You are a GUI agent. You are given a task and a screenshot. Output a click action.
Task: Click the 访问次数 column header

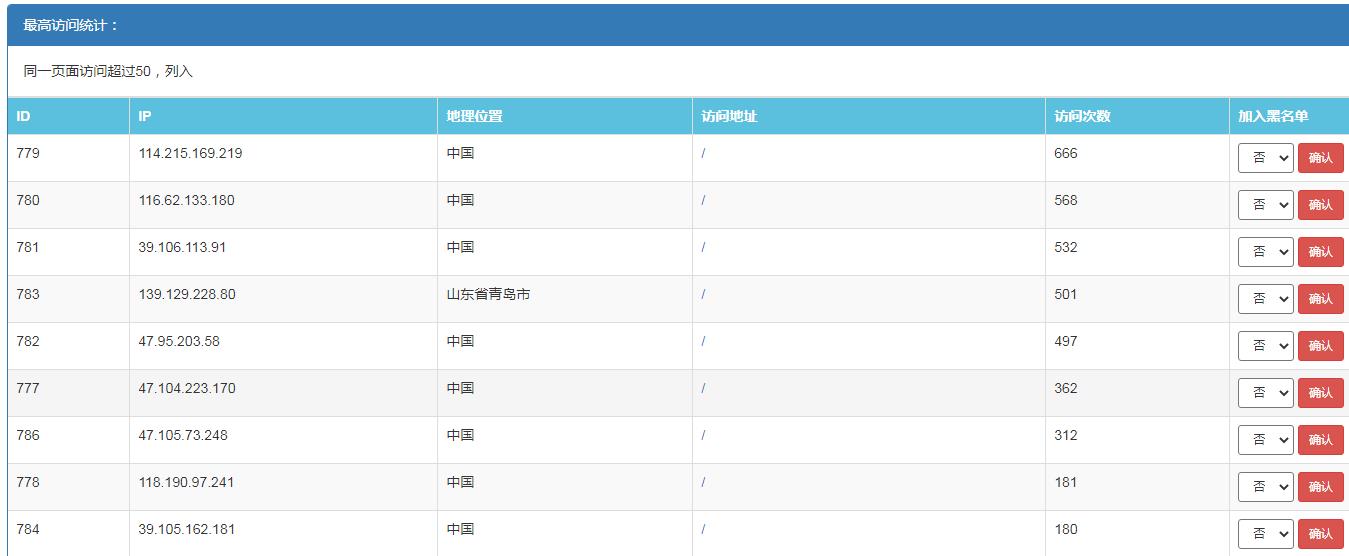(1137, 116)
